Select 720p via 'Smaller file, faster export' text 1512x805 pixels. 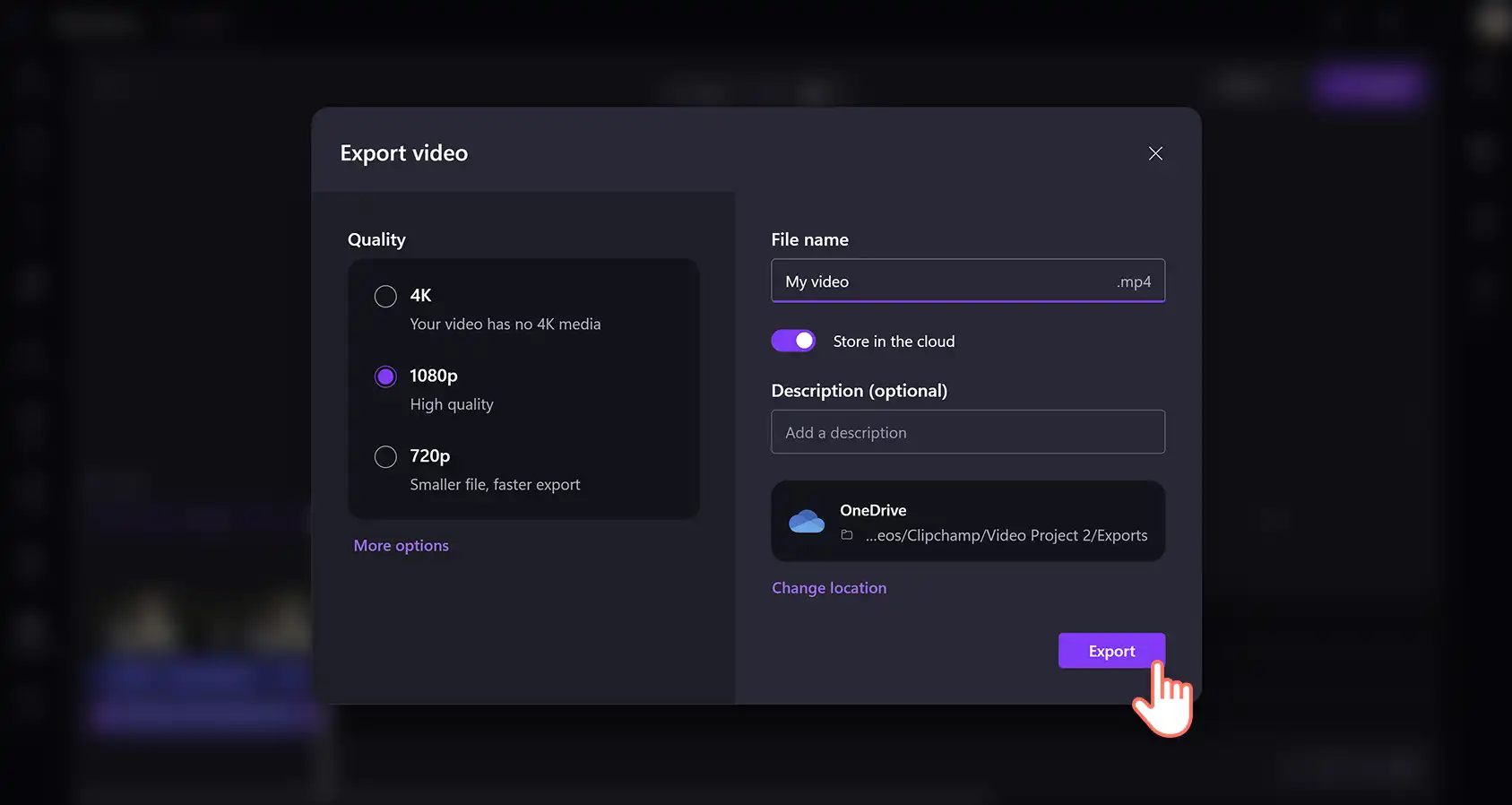(495, 484)
